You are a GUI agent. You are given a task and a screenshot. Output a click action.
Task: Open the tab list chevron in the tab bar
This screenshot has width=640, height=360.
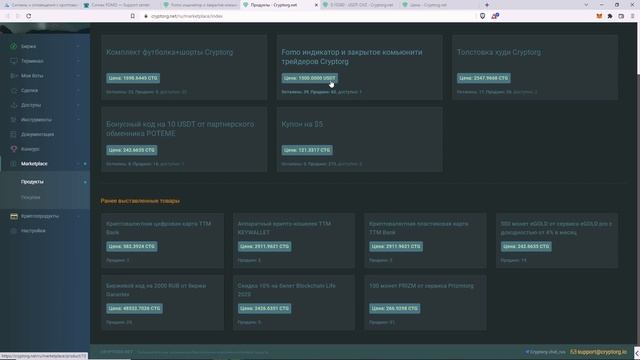[586, 5]
